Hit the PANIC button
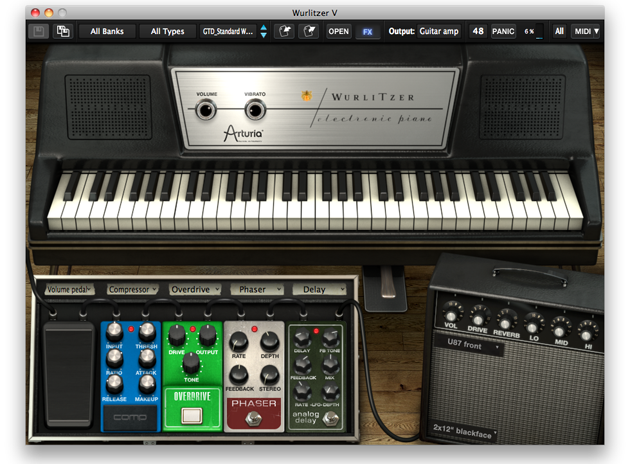The image size is (630, 464). (503, 31)
